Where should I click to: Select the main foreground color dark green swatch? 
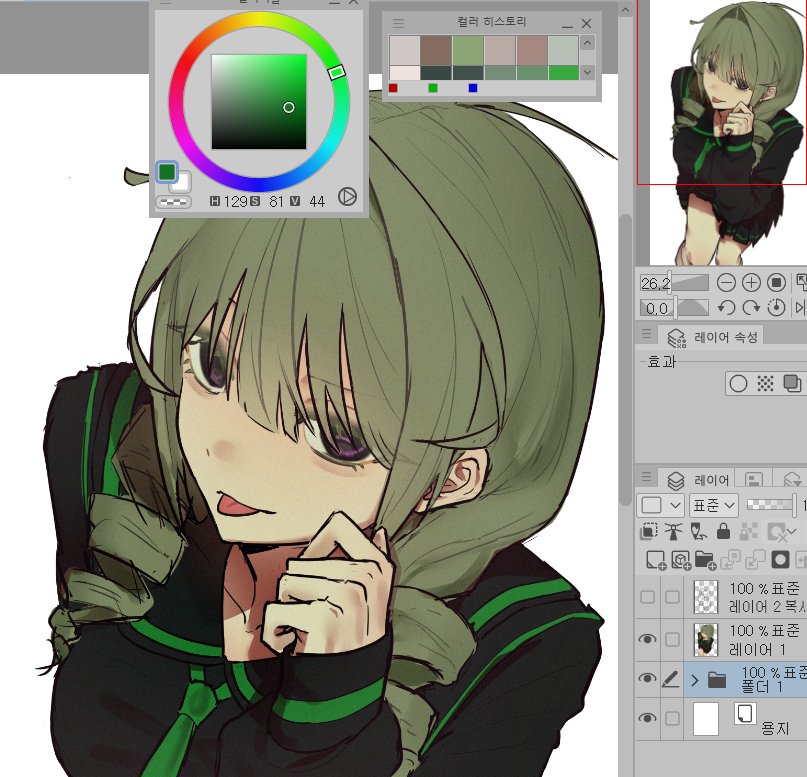pos(167,172)
